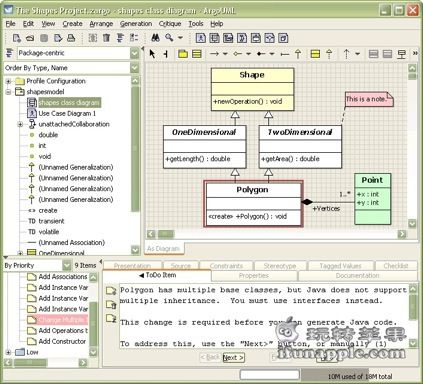Expand the Low priority node
This screenshot has width=423, height=384.
[9, 352]
